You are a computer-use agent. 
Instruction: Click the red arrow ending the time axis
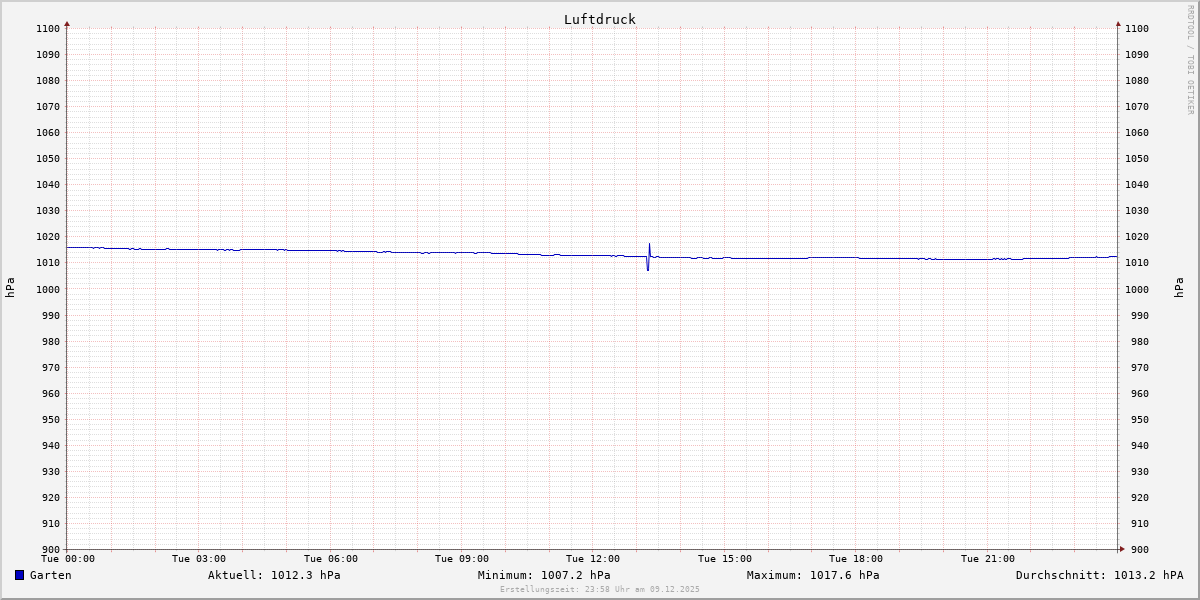1122,549
